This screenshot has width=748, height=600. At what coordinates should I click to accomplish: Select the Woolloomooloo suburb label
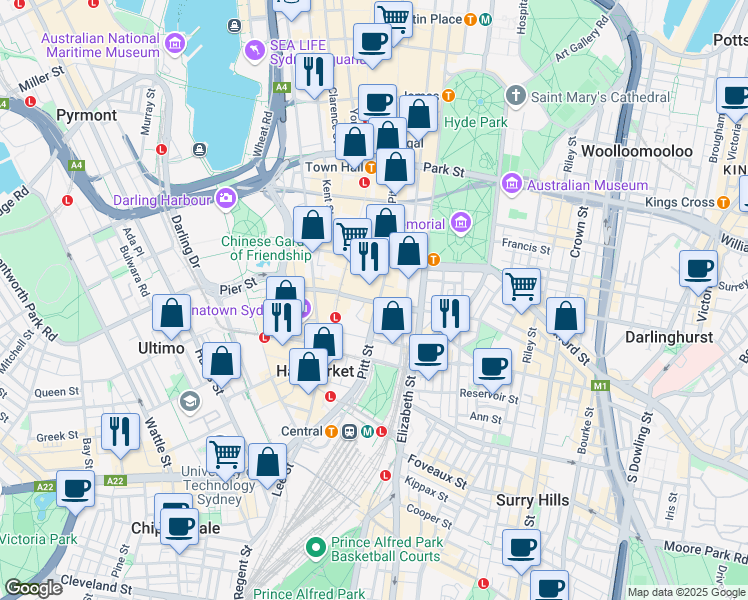point(637,151)
